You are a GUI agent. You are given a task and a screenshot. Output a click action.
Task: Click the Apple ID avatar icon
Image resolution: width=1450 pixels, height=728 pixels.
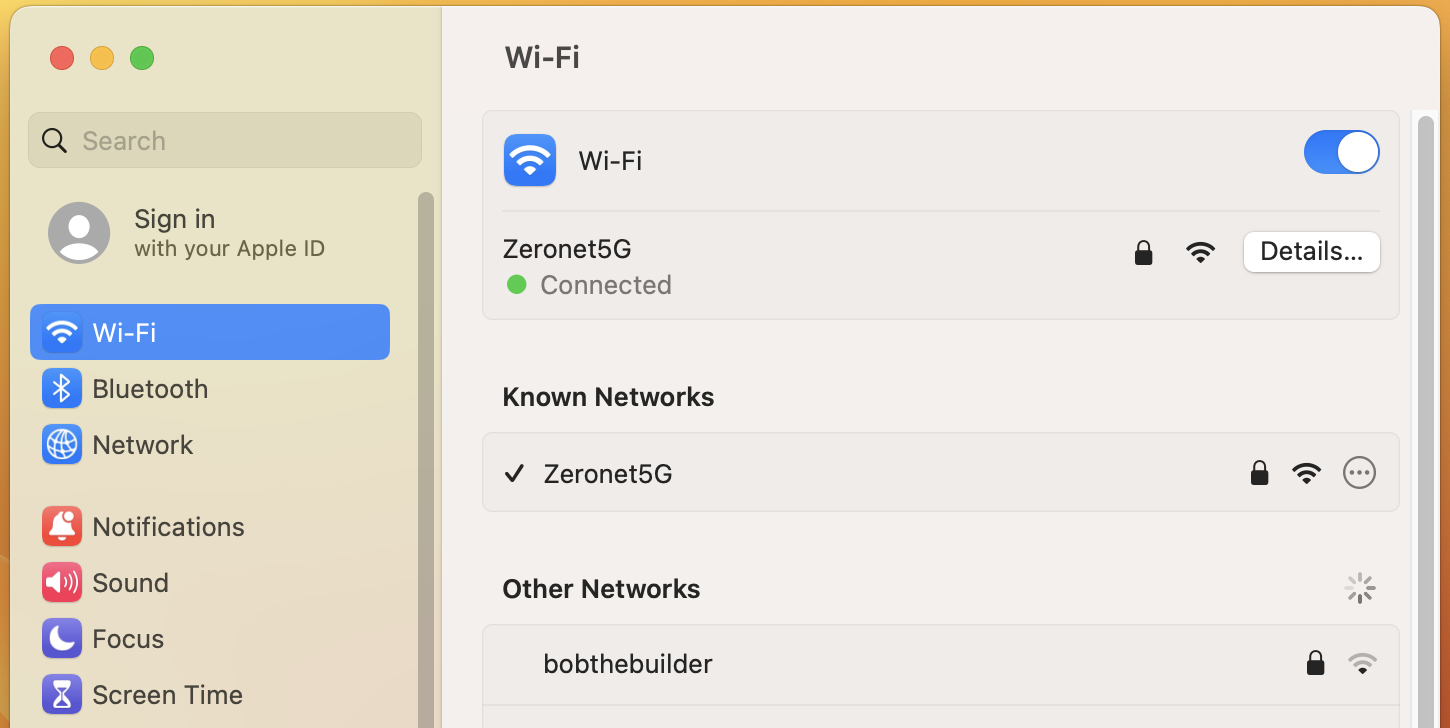79,233
